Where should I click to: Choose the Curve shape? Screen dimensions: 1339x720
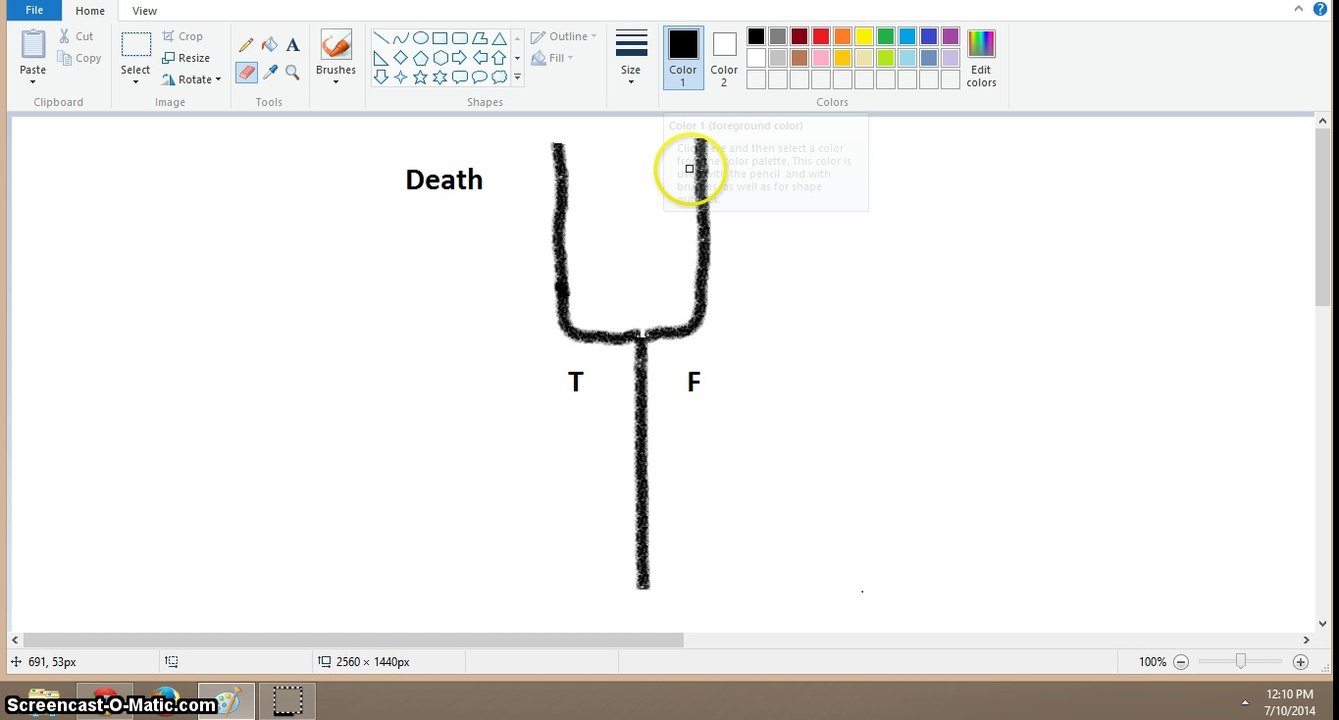click(401, 39)
